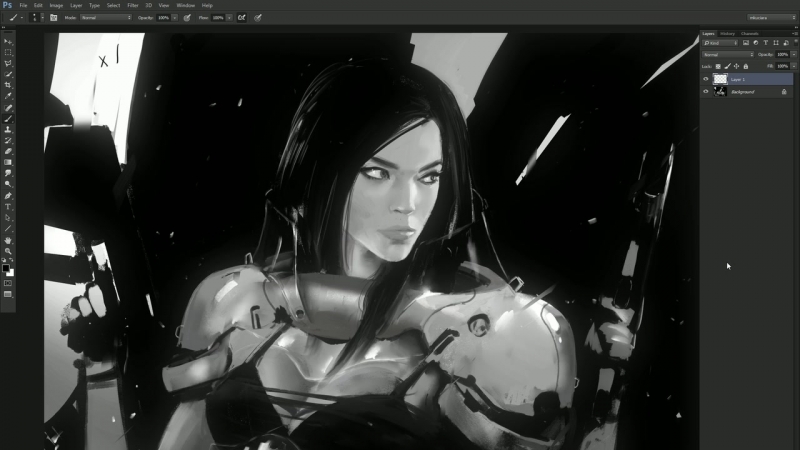Image resolution: width=800 pixels, height=450 pixels.
Task: Open the Filter menu
Action: click(x=133, y=5)
